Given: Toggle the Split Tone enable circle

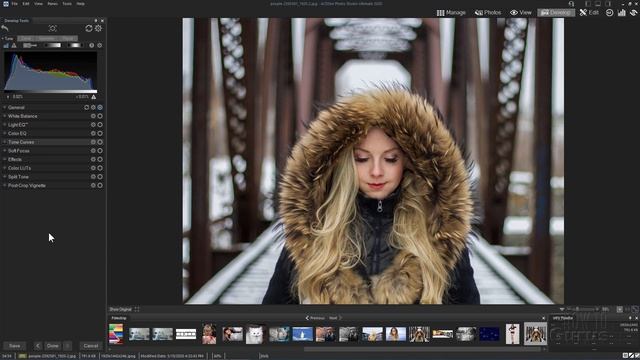Looking at the screenshot, I should pyautogui.click(x=100, y=177).
